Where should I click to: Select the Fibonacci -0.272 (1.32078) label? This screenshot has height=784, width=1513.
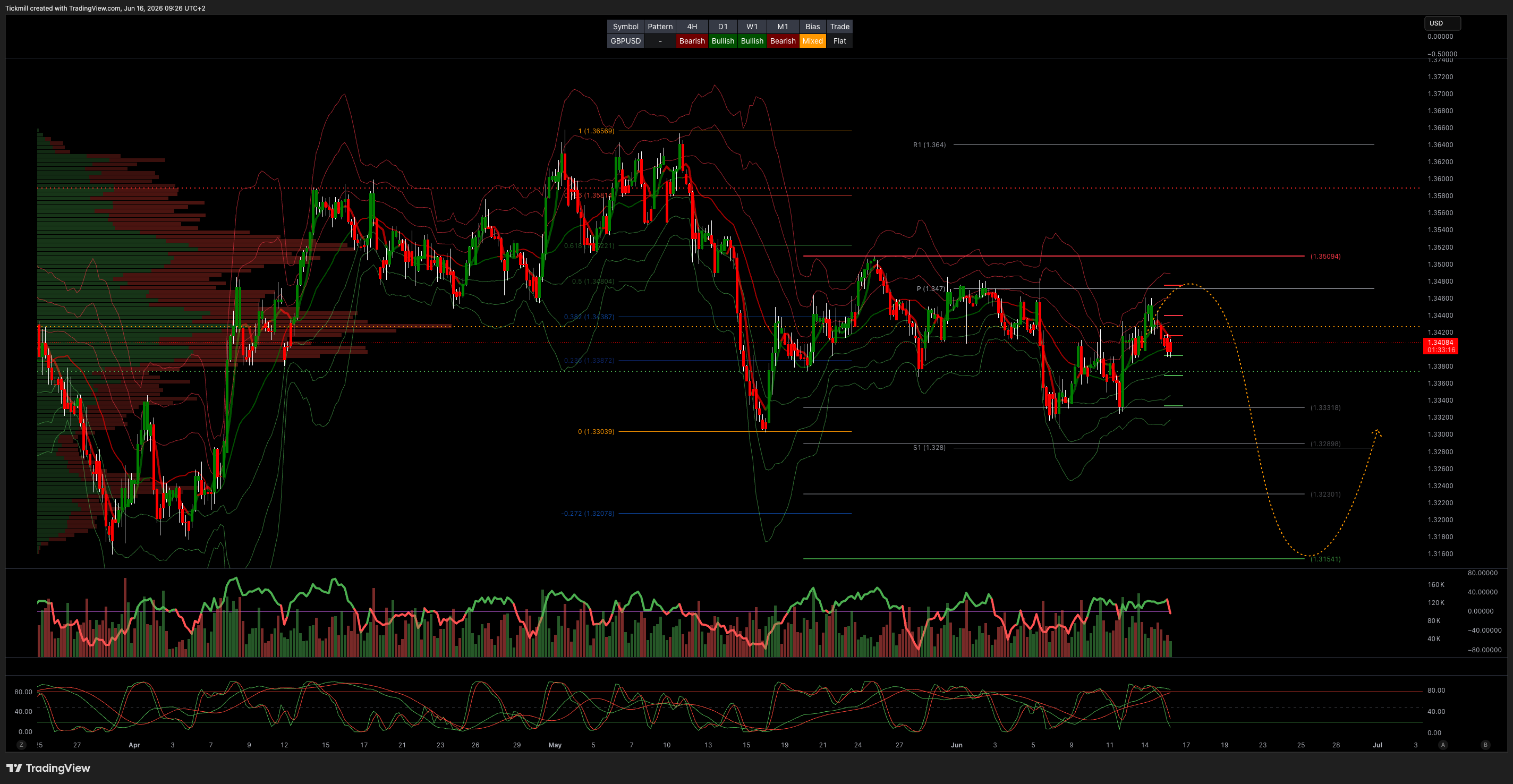pos(588,513)
